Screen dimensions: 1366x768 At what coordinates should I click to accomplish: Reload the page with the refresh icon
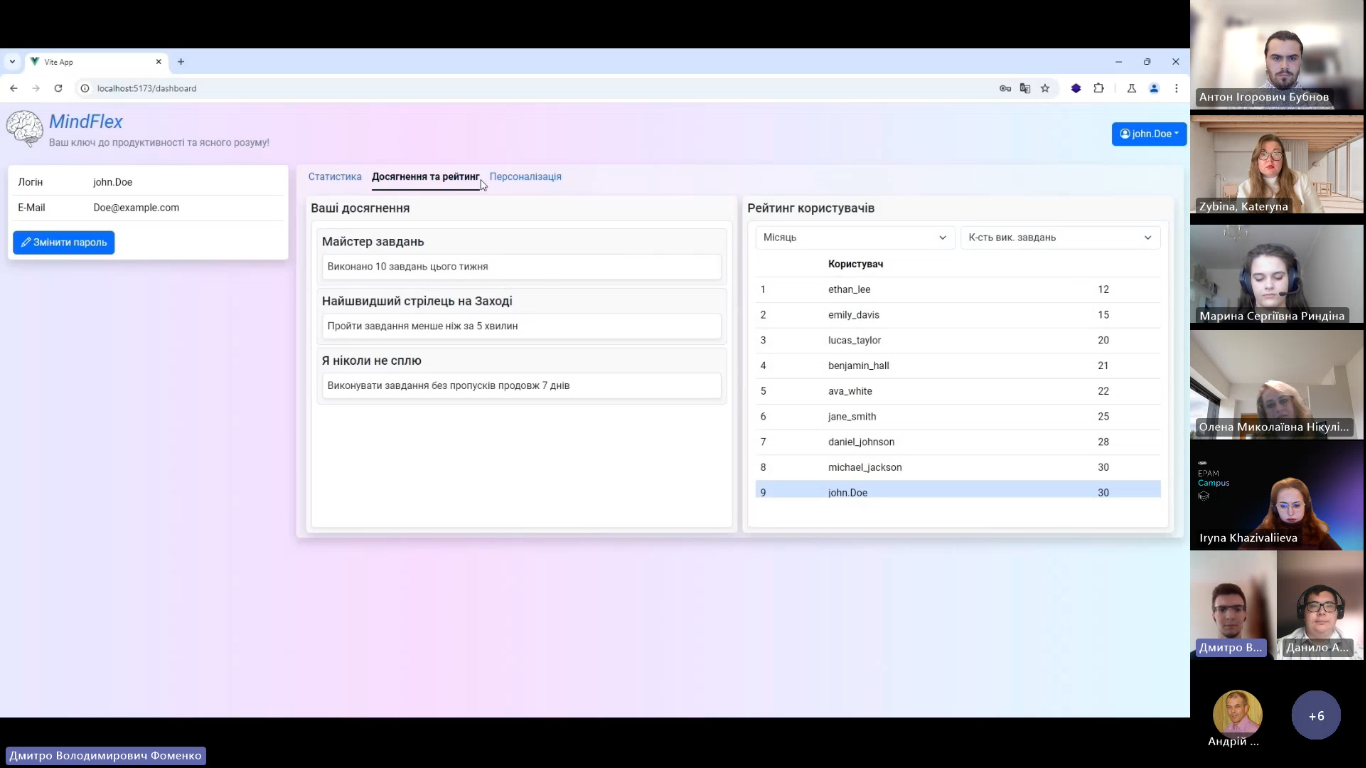pos(58,88)
